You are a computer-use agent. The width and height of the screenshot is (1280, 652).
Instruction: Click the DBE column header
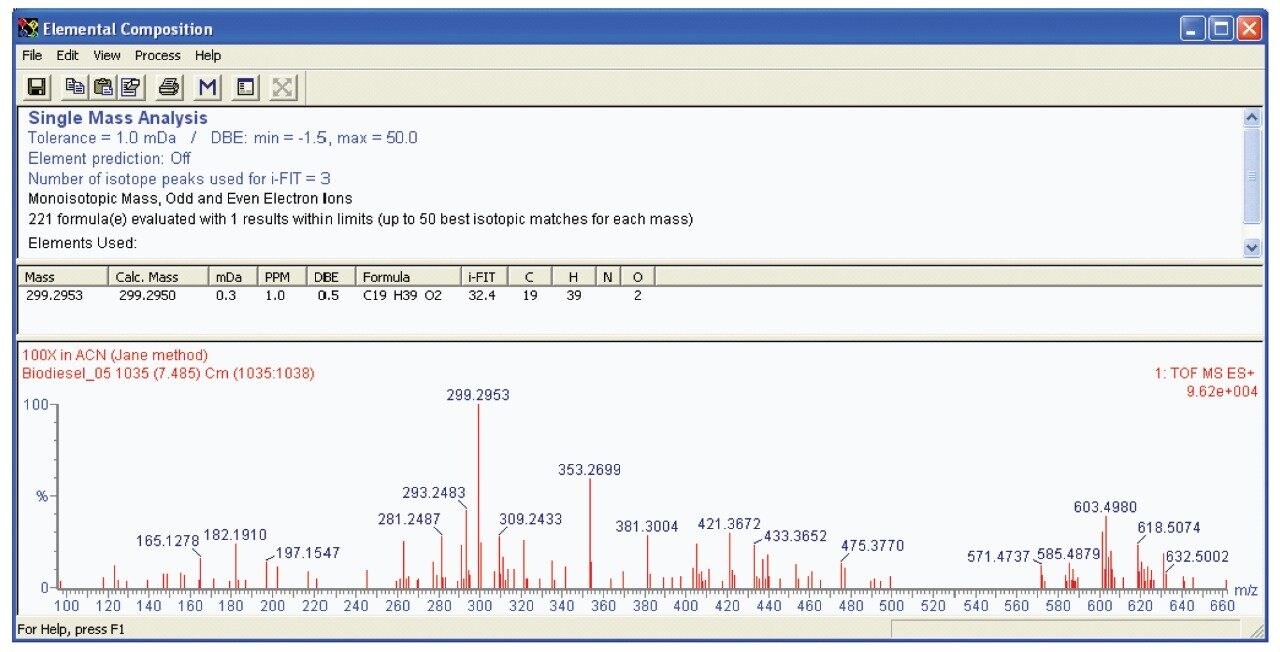(331, 277)
